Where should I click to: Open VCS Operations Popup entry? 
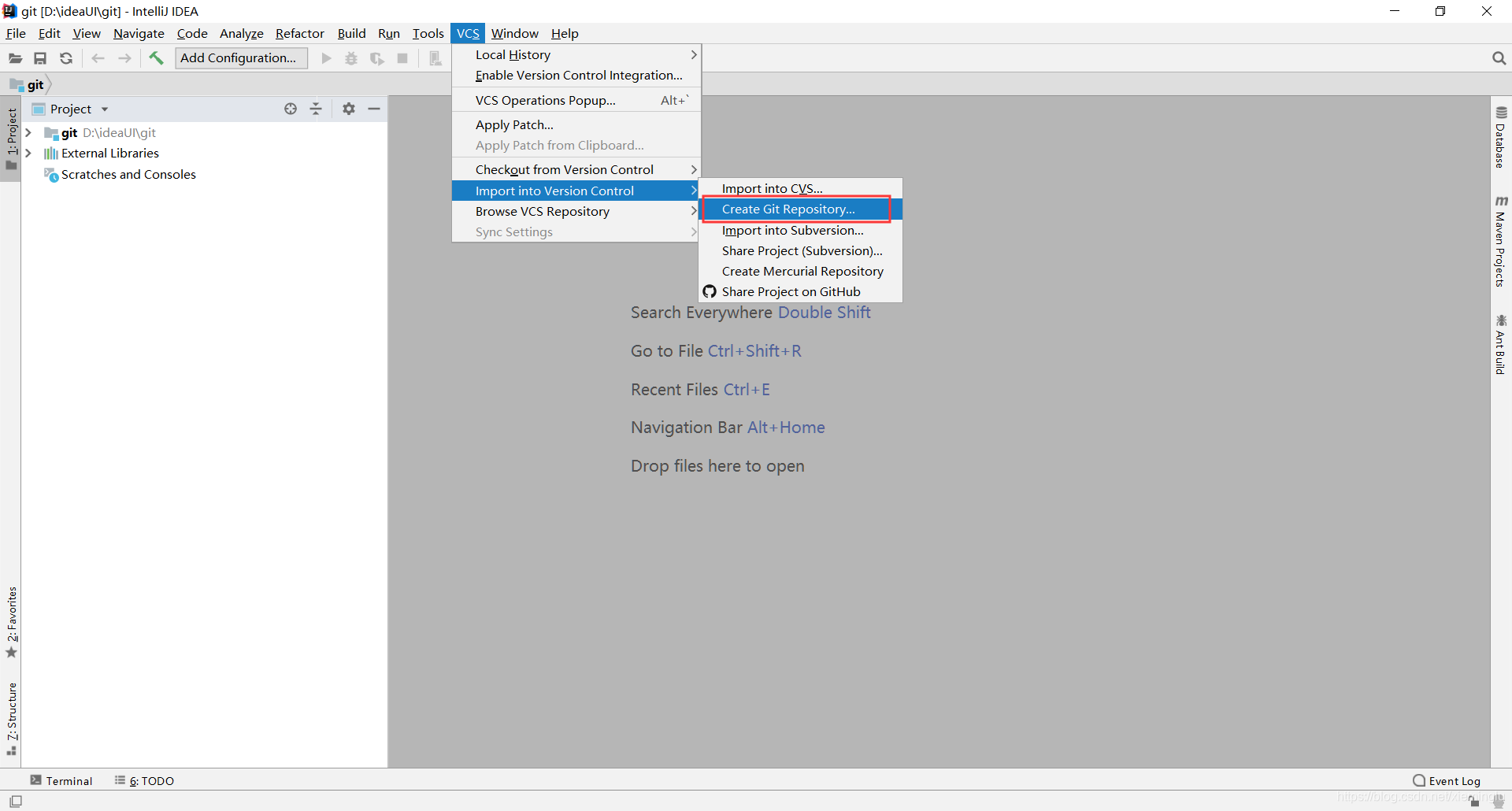tap(576, 100)
